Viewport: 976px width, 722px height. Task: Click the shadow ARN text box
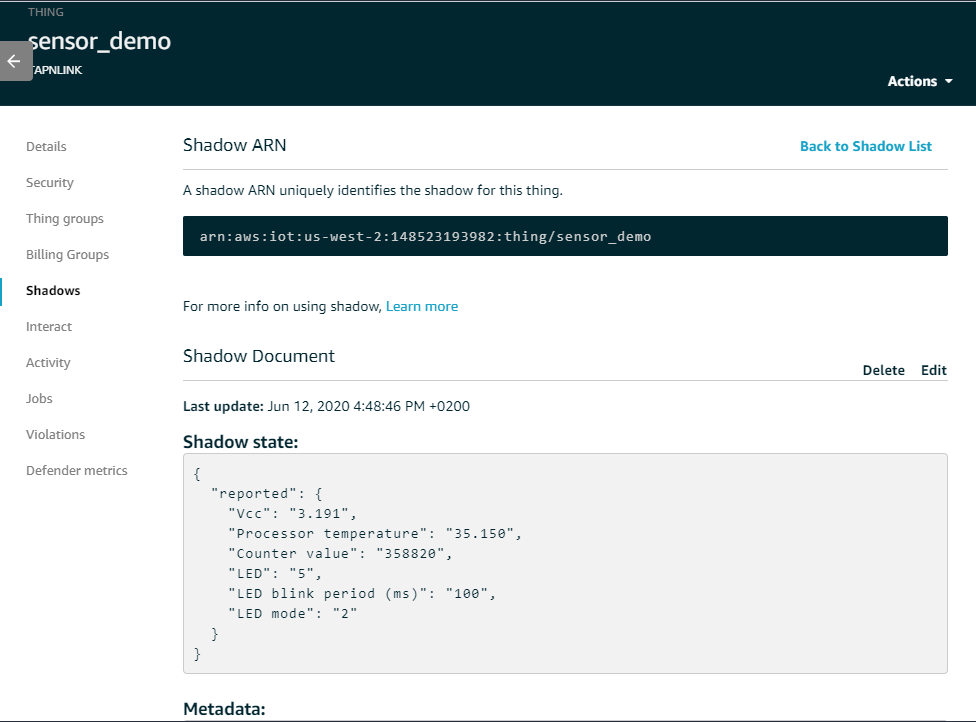(x=565, y=236)
